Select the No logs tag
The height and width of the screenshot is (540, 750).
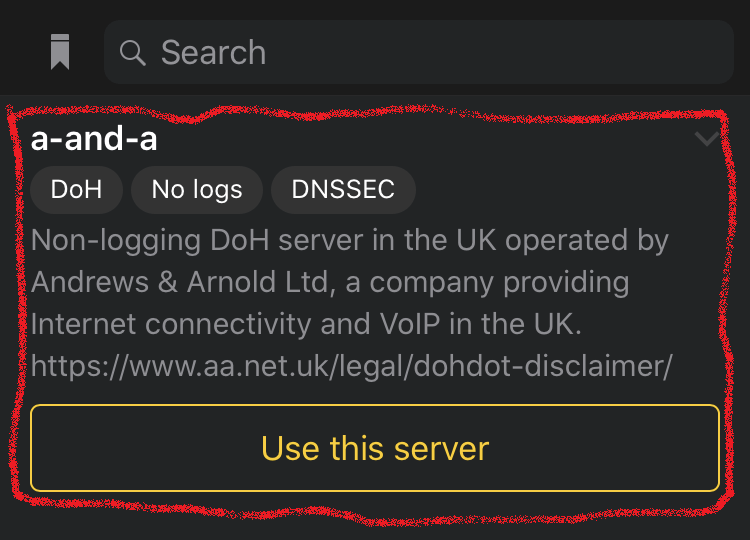(197, 189)
